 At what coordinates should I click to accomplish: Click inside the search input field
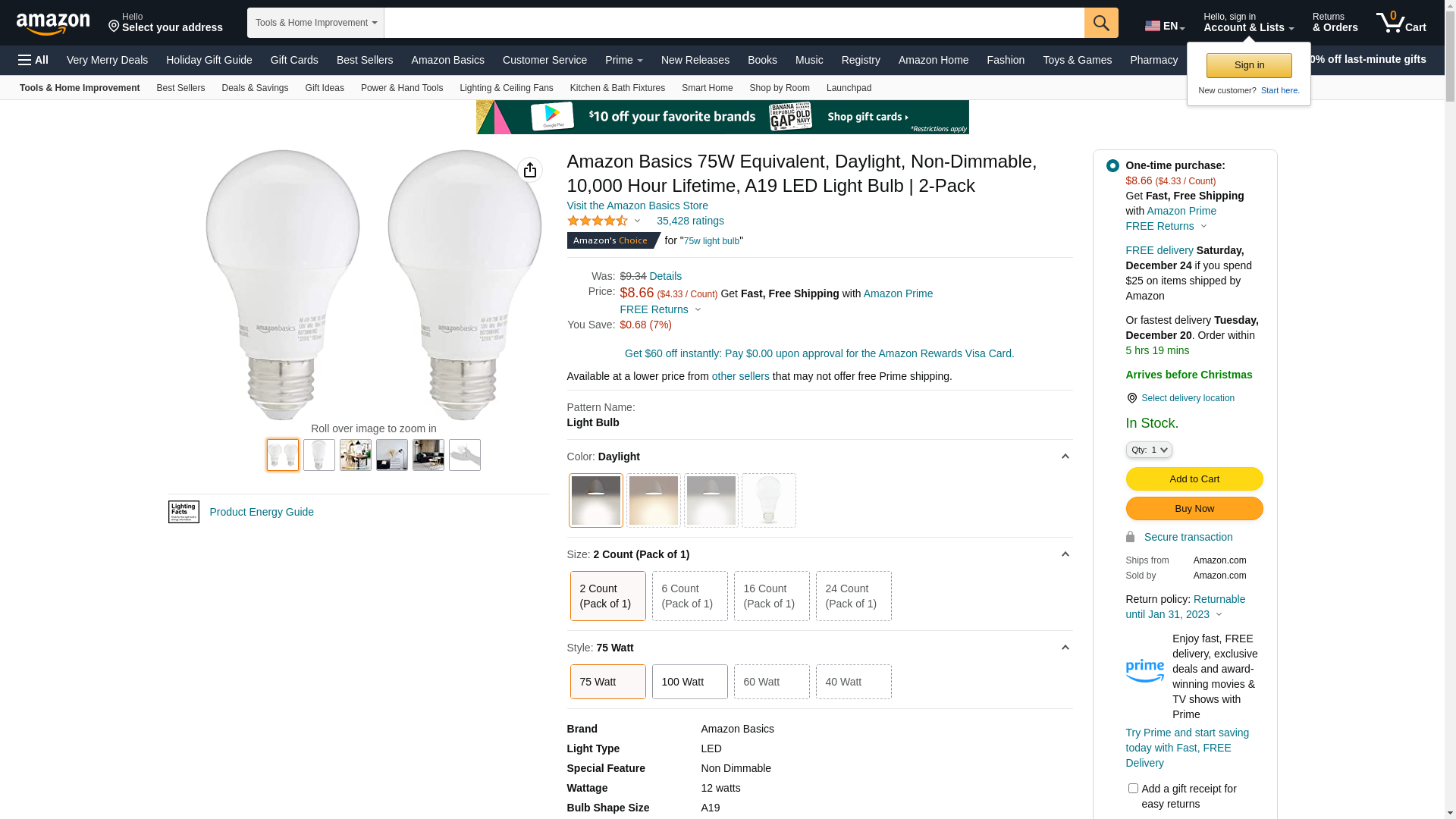tap(734, 23)
